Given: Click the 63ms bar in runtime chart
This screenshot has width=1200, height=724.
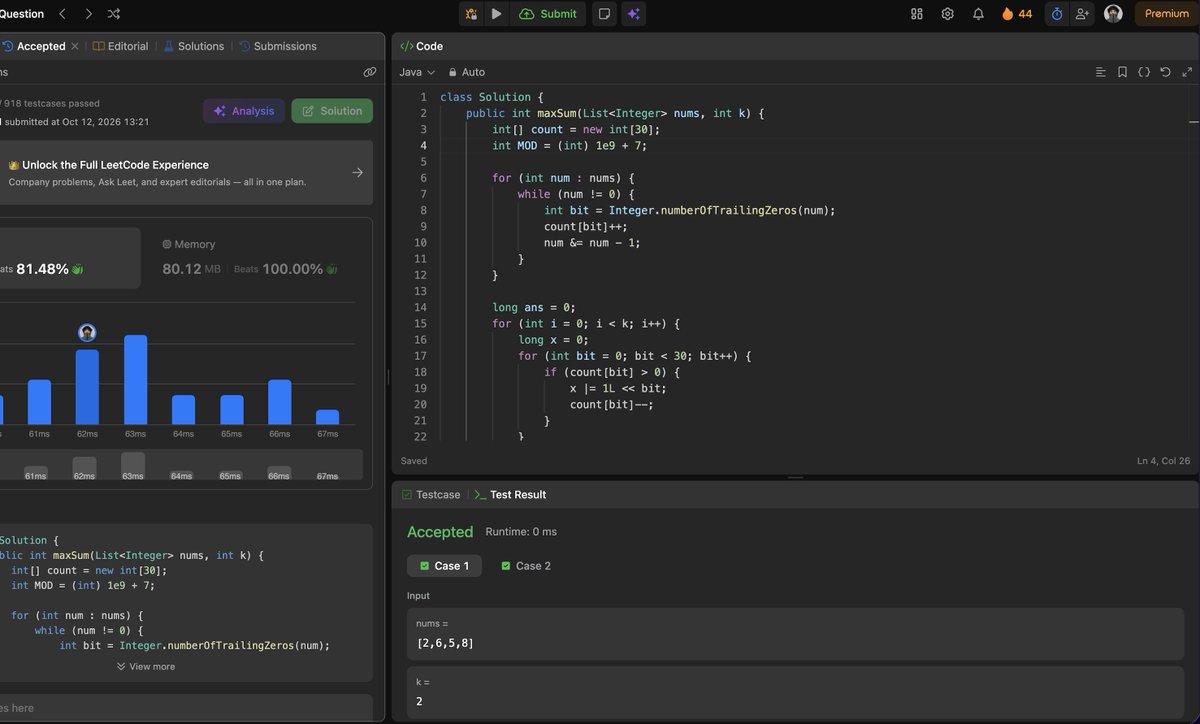Looking at the screenshot, I should (x=135, y=380).
